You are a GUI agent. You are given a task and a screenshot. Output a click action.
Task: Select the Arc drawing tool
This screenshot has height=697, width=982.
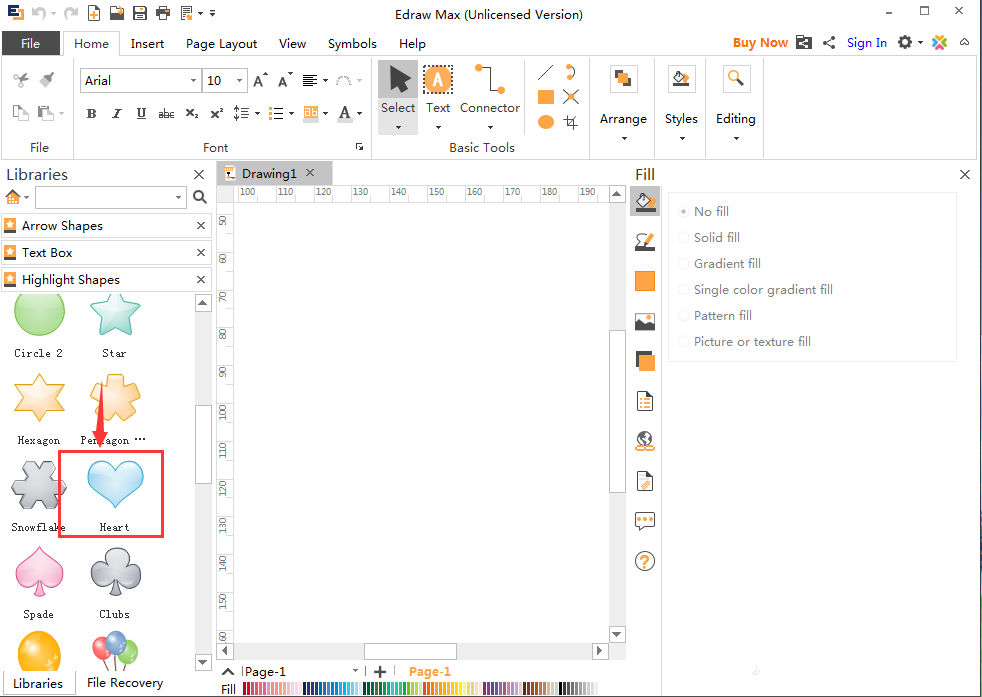(x=571, y=72)
